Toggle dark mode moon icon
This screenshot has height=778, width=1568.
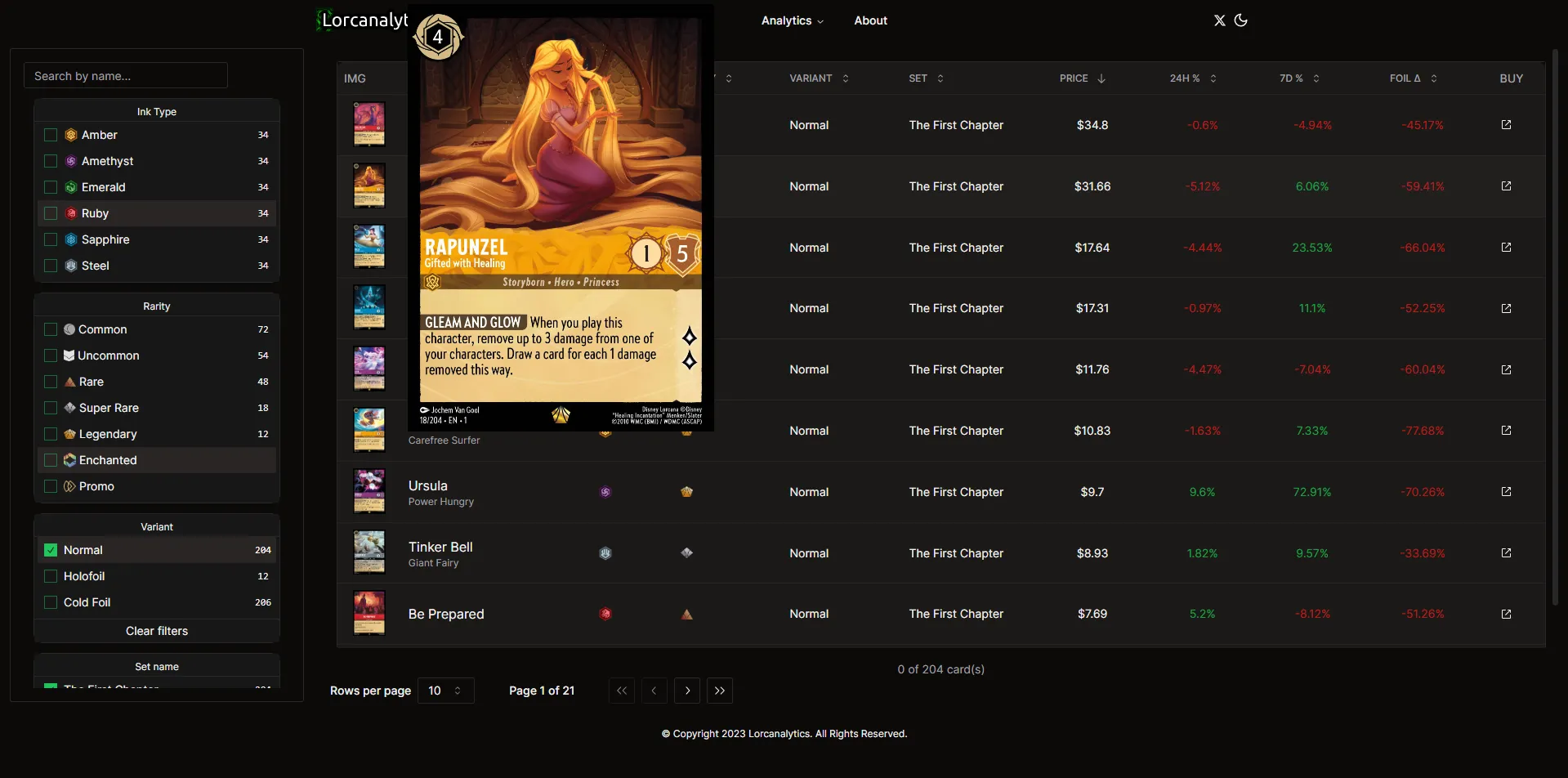tap(1240, 20)
